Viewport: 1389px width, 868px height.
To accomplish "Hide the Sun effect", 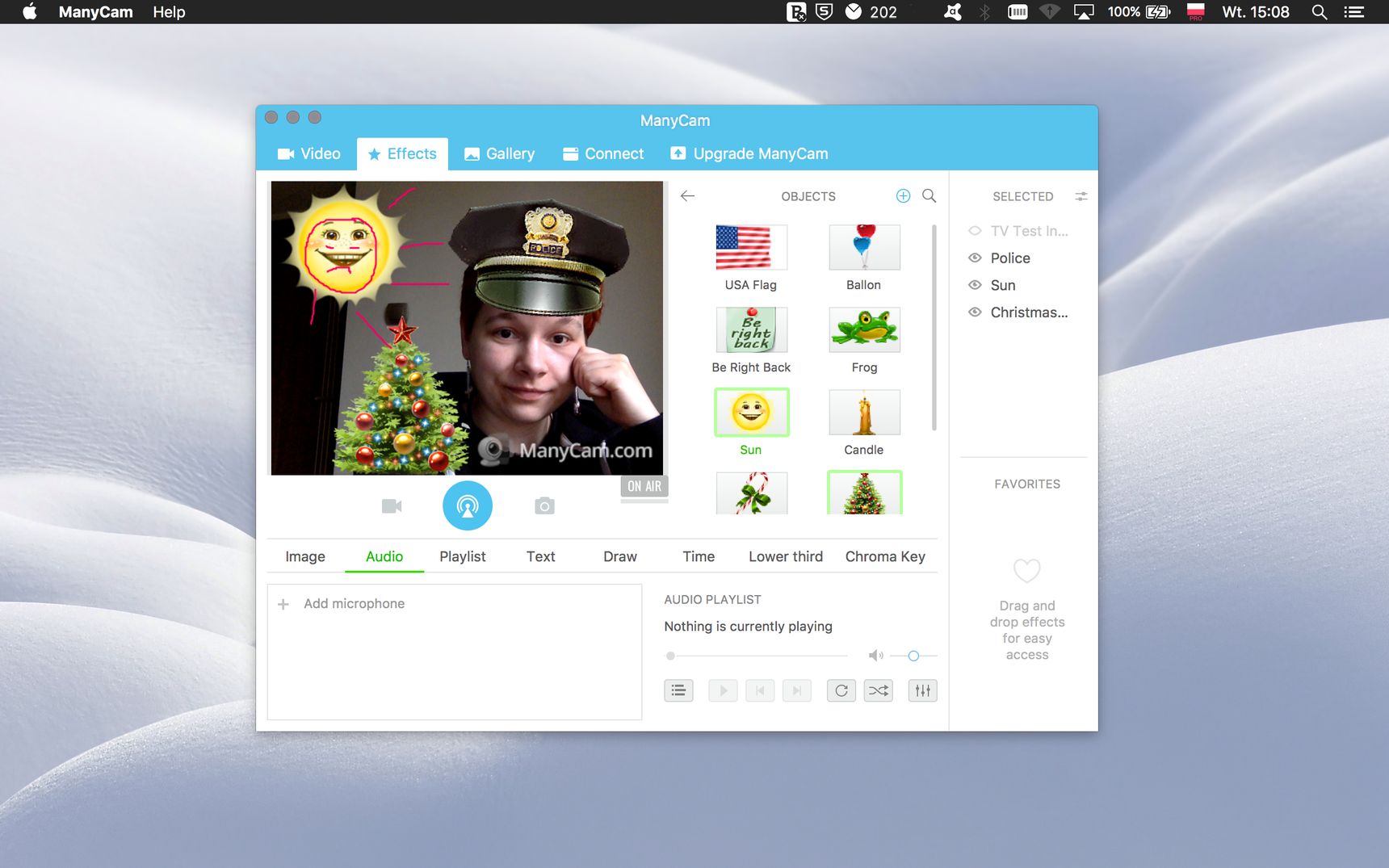I will (x=975, y=285).
